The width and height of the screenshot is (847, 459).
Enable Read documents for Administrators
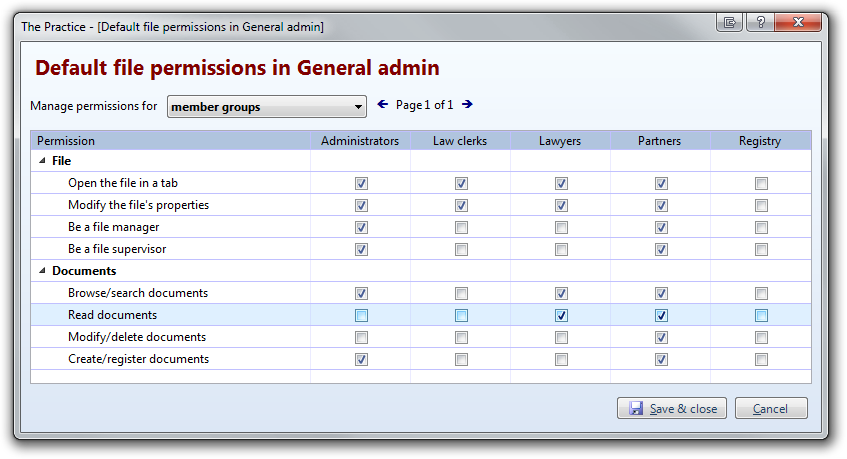[x=361, y=315]
